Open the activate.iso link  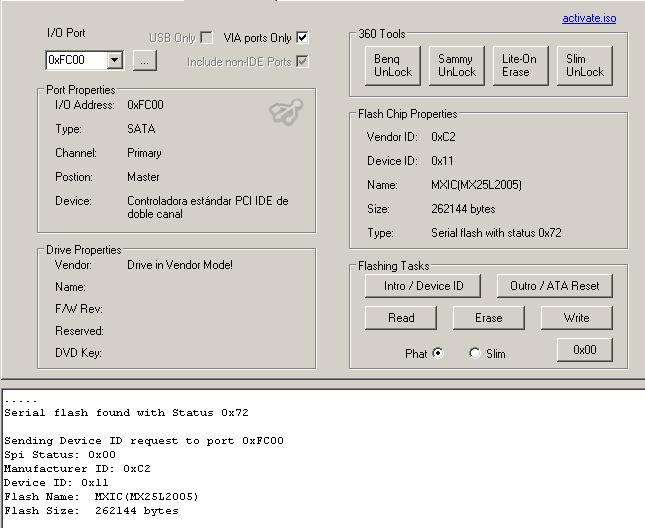pyautogui.click(x=589, y=18)
